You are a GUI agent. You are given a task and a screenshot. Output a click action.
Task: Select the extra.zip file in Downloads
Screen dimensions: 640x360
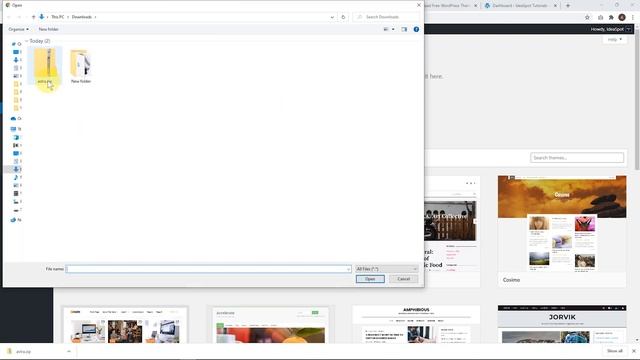(x=45, y=65)
